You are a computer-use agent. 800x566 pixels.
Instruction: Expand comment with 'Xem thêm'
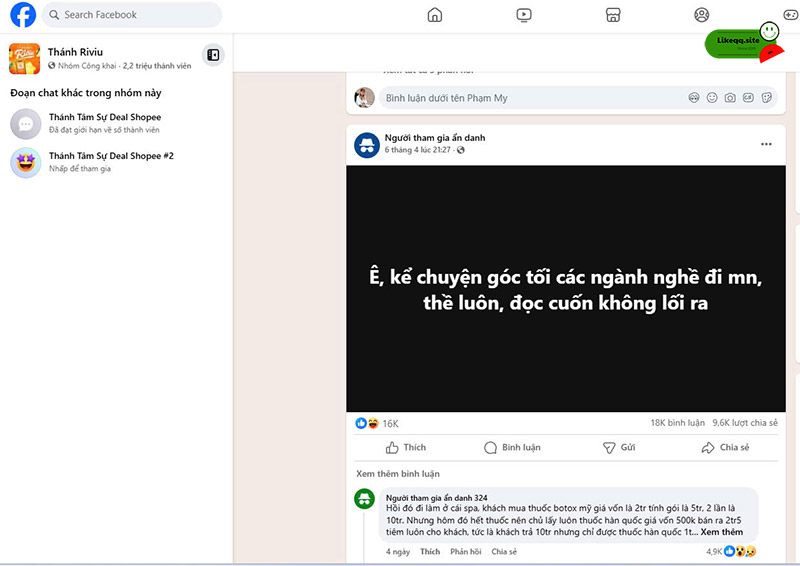[721, 532]
